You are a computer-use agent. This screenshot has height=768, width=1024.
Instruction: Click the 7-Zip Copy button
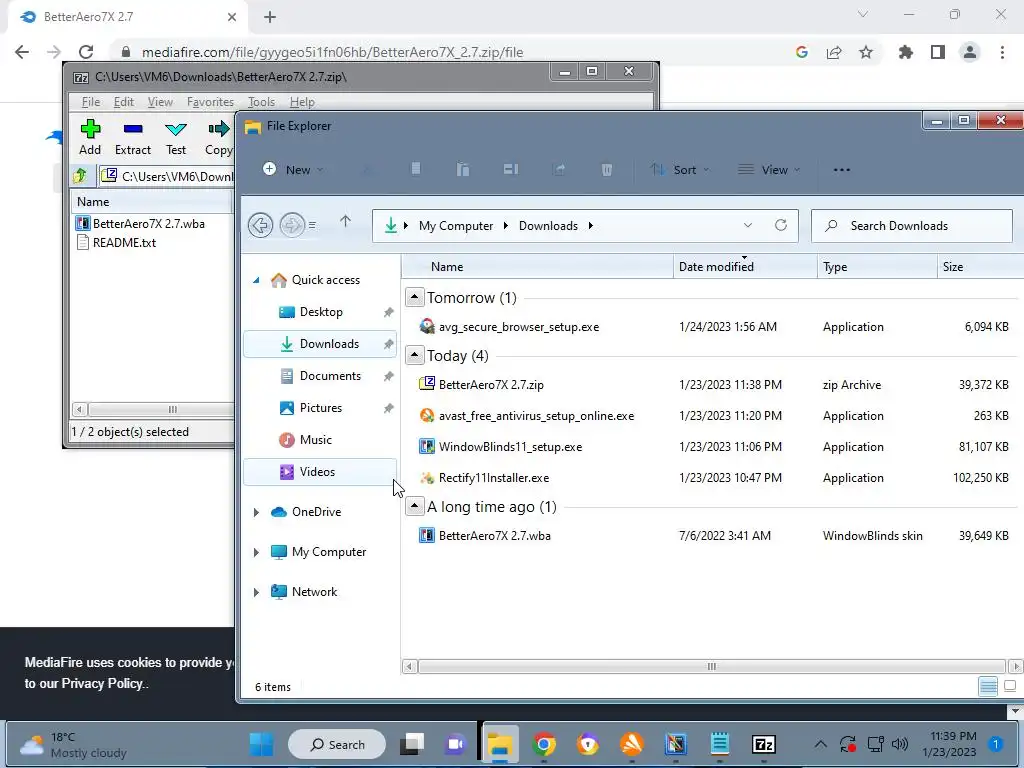219,138
